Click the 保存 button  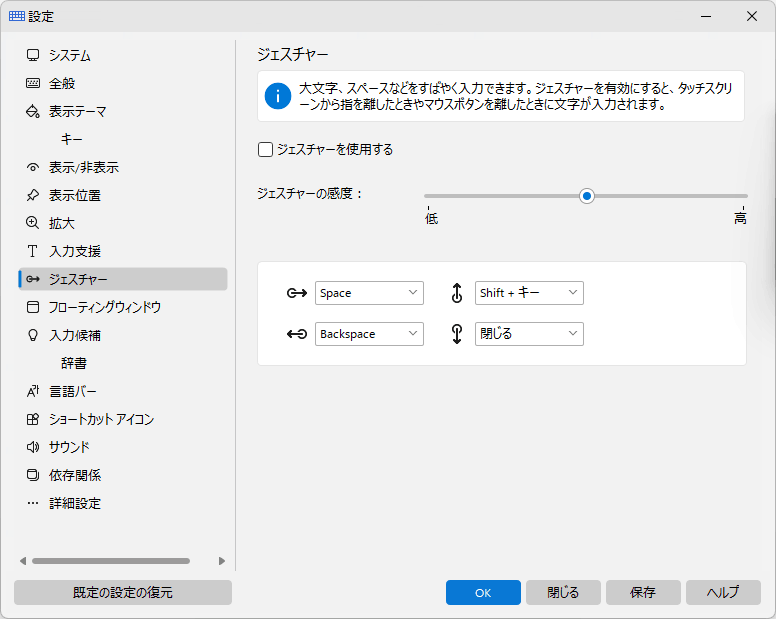click(643, 592)
